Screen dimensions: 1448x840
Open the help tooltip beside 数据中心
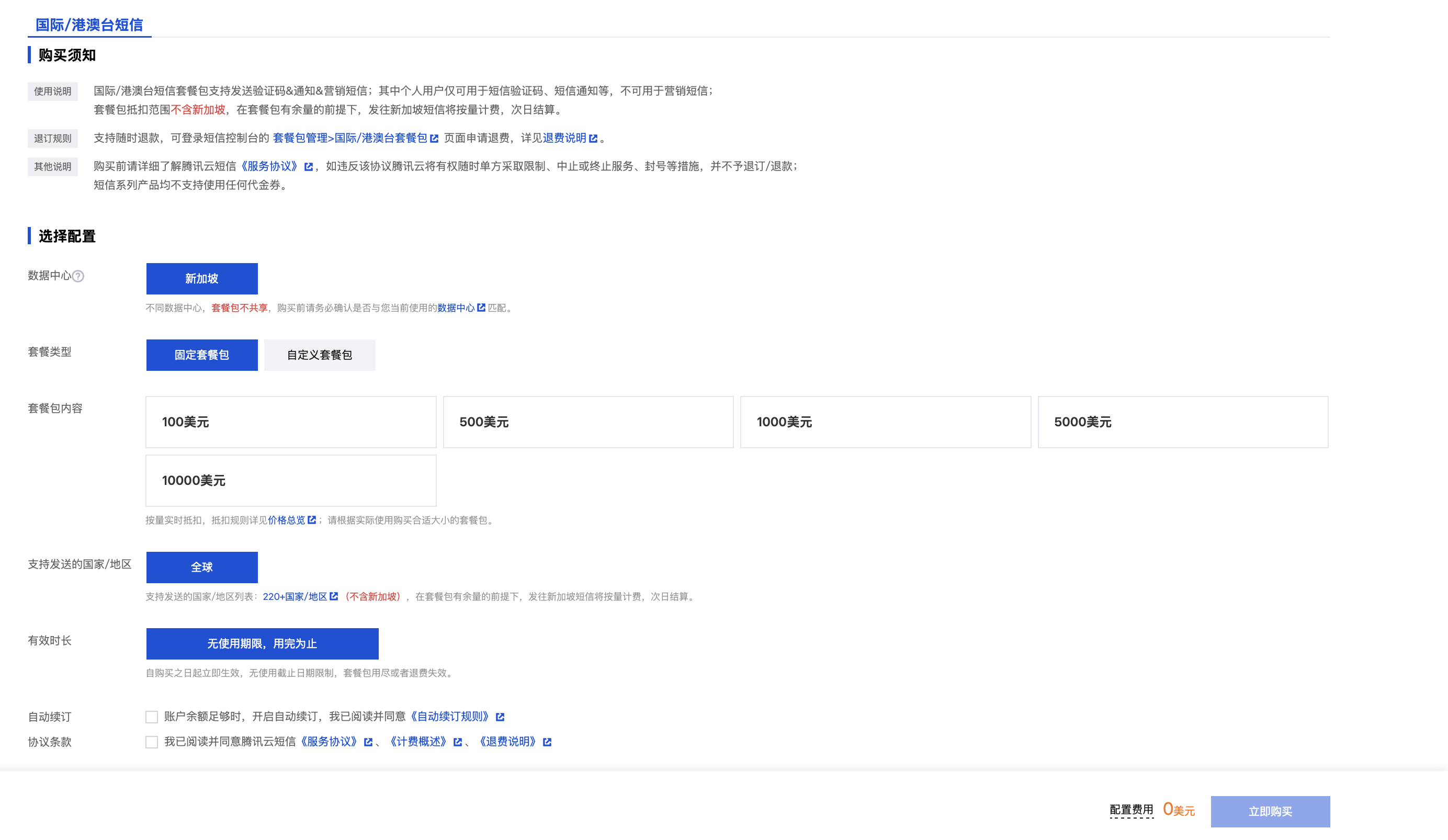coord(78,276)
